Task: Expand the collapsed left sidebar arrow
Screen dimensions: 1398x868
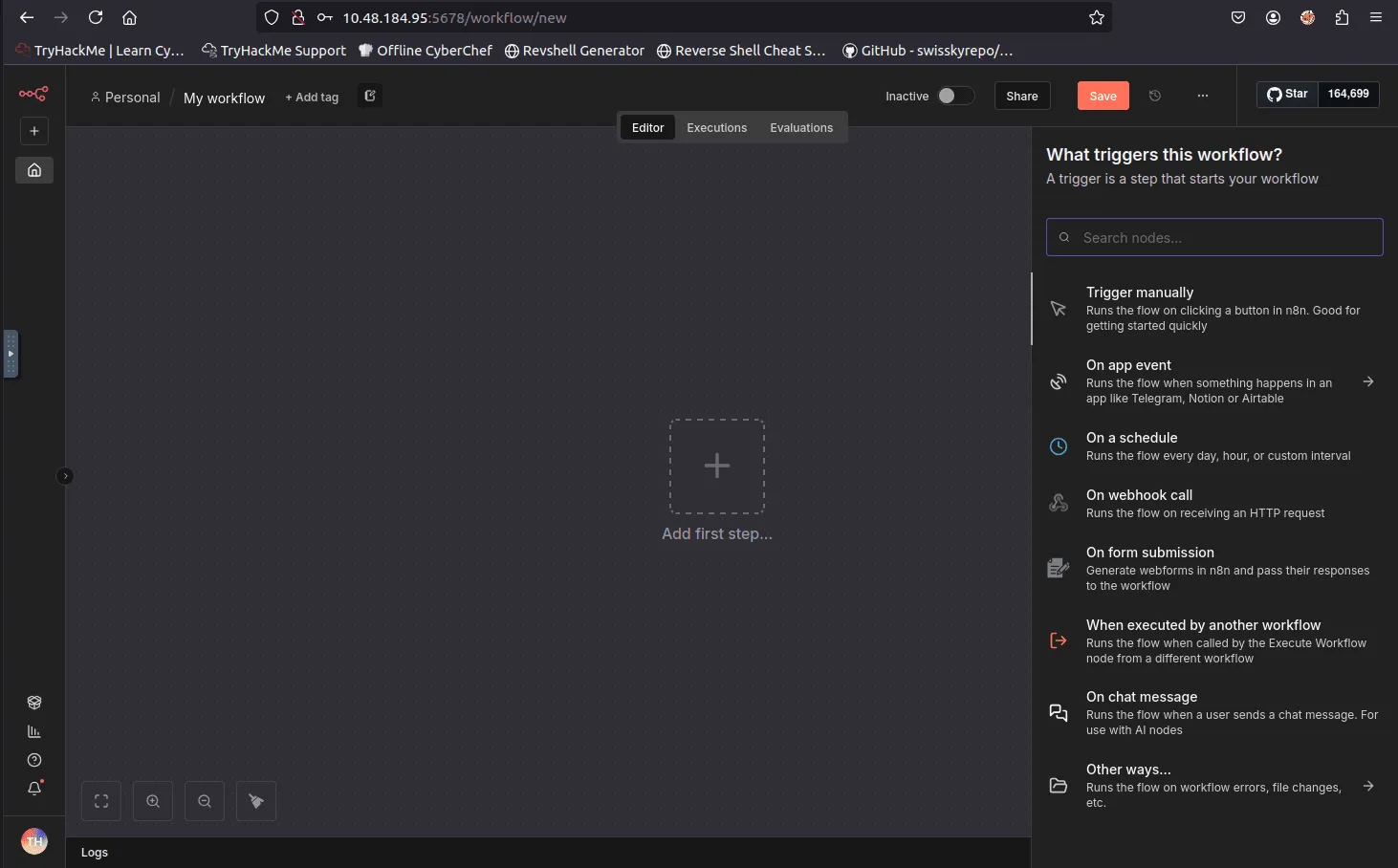Action: pyautogui.click(x=65, y=476)
